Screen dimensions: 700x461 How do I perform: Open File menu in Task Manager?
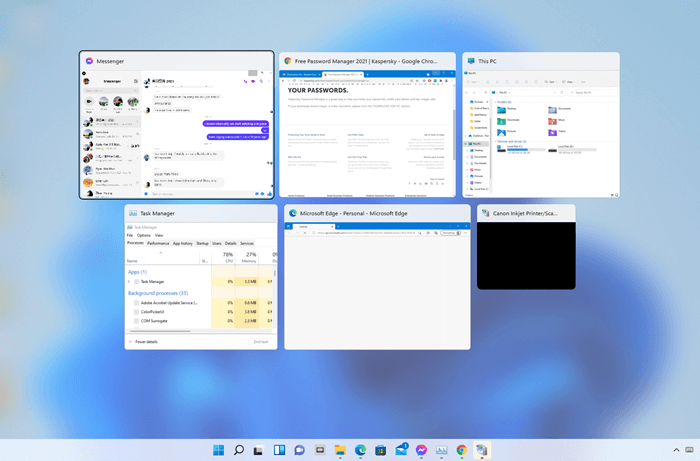(130, 235)
